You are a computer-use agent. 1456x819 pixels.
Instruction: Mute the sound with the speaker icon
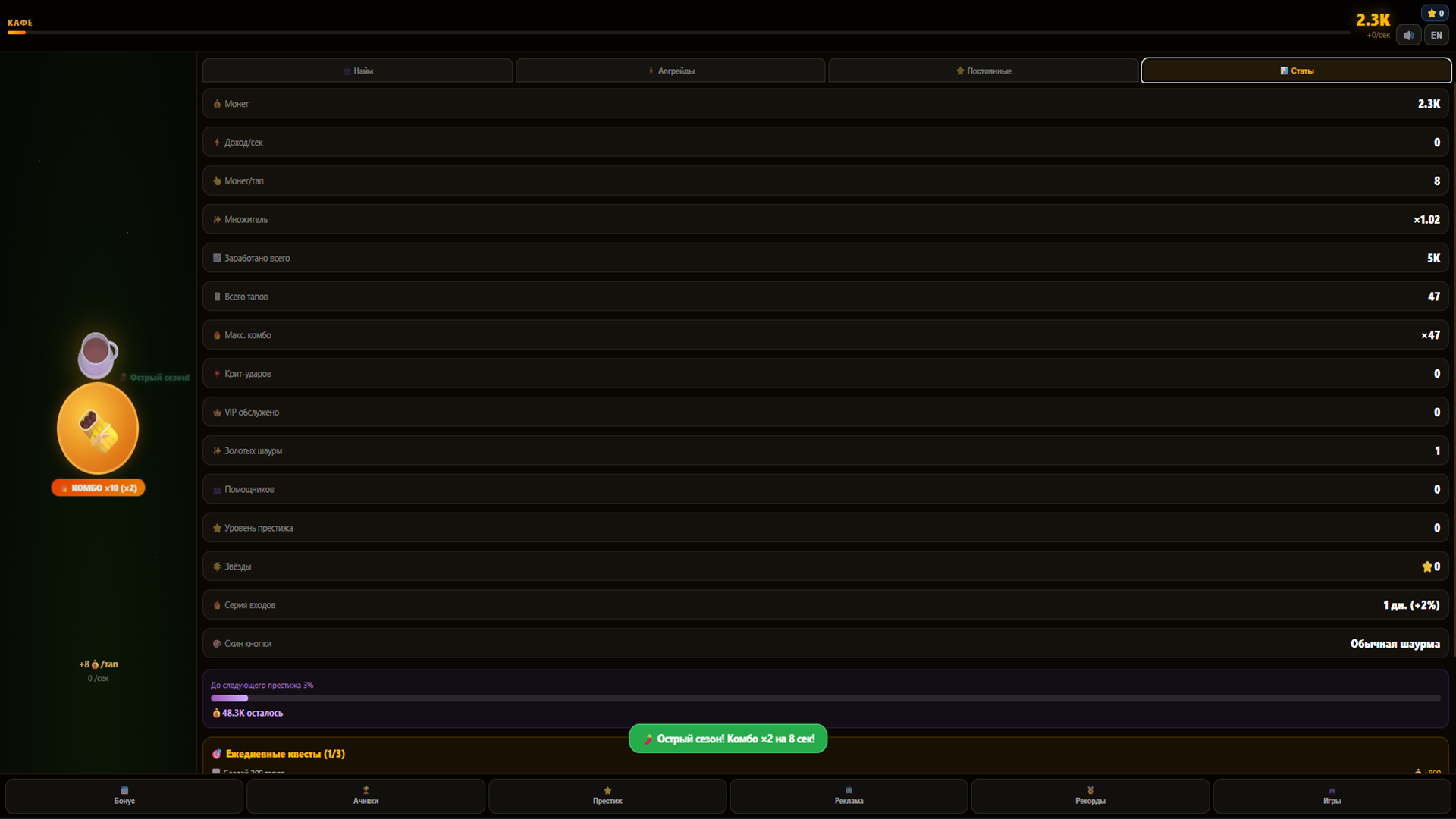[x=1408, y=35]
